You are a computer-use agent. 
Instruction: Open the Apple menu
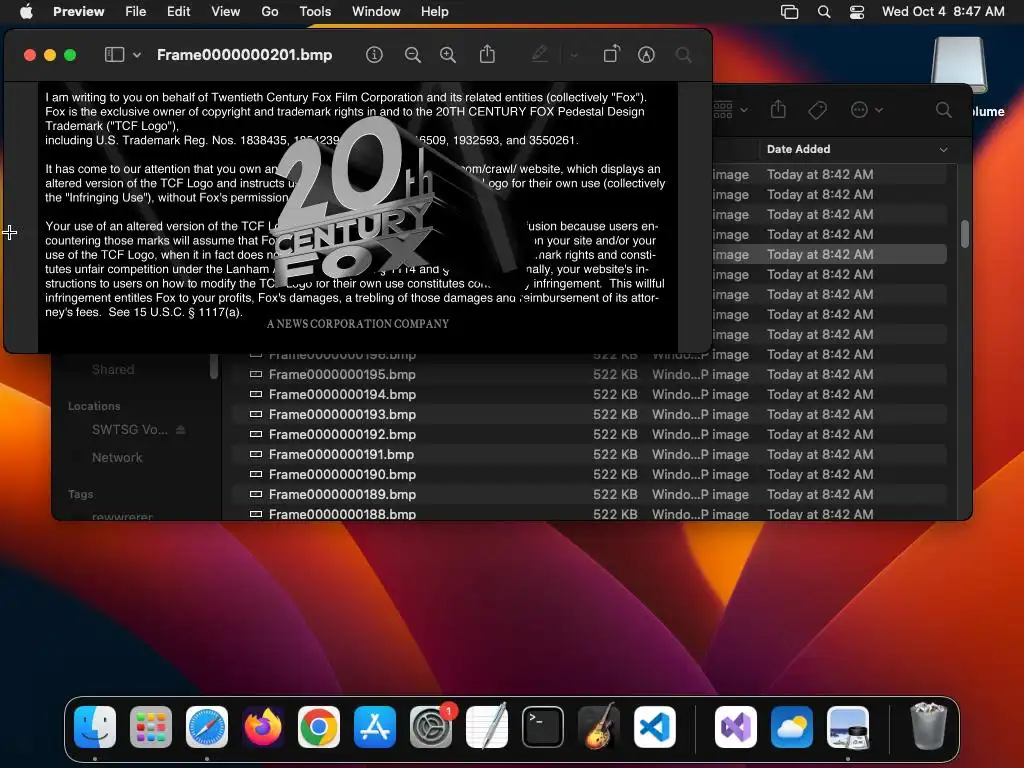coord(26,12)
